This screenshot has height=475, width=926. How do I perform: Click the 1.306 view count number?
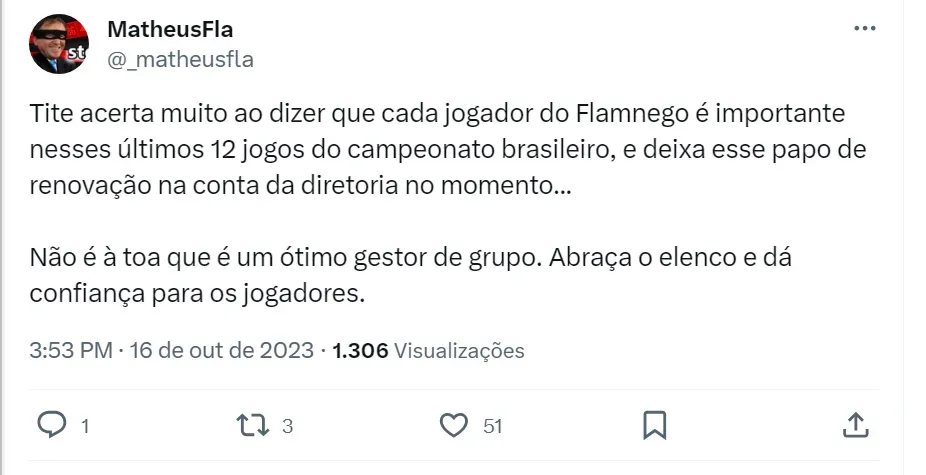(360, 351)
